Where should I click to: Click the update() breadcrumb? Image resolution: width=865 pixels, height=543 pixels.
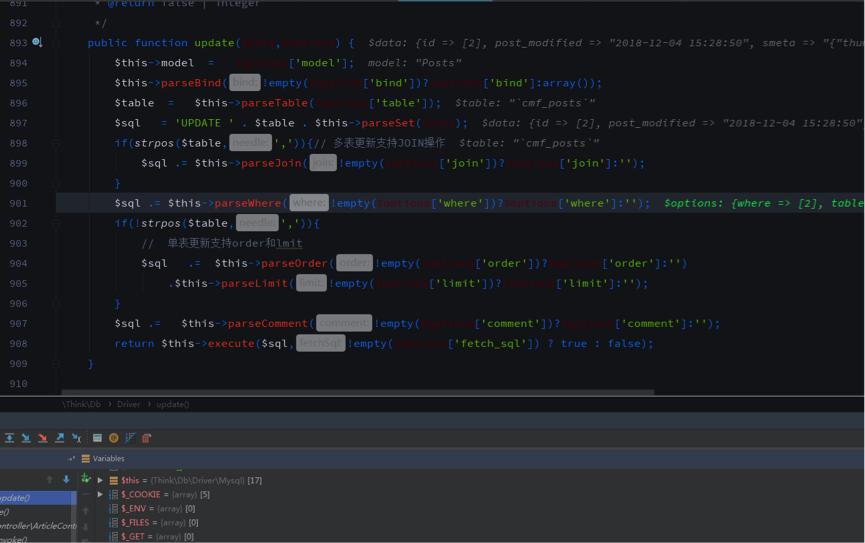coord(172,404)
